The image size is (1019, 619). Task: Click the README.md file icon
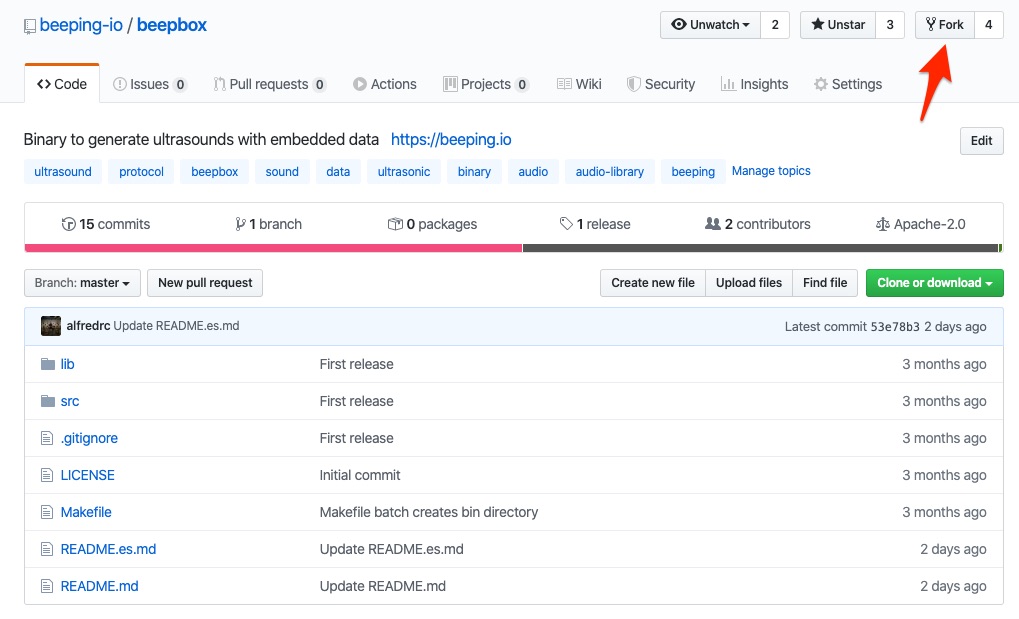click(47, 586)
